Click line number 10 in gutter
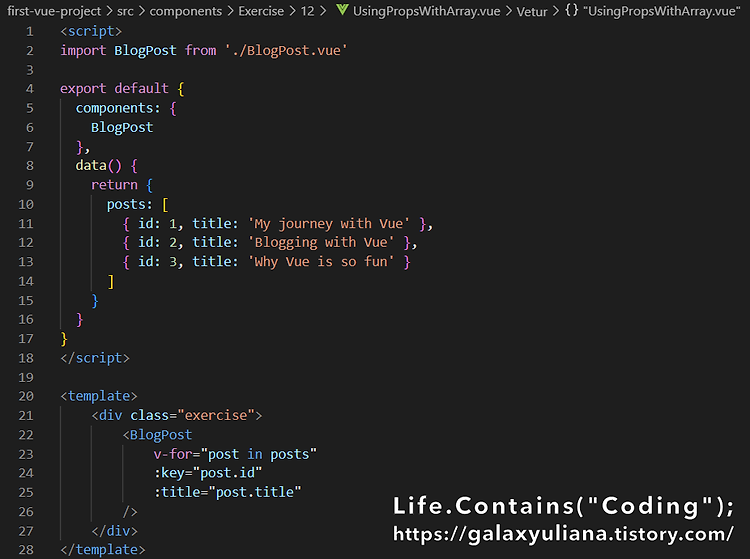Image resolution: width=750 pixels, height=559 pixels. click(x=26, y=205)
